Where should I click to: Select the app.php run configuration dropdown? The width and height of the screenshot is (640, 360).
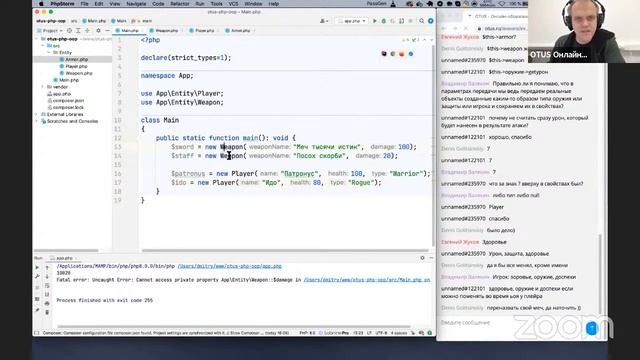coord(351,21)
